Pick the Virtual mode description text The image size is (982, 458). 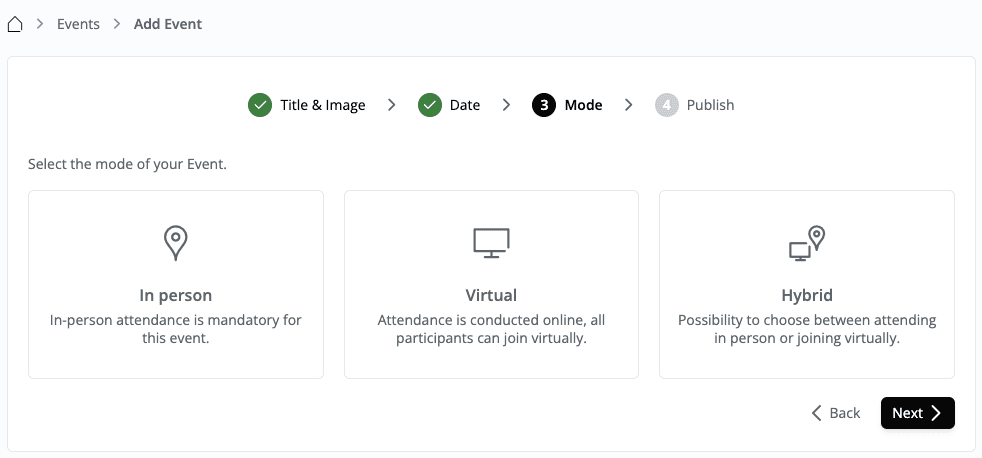491,329
